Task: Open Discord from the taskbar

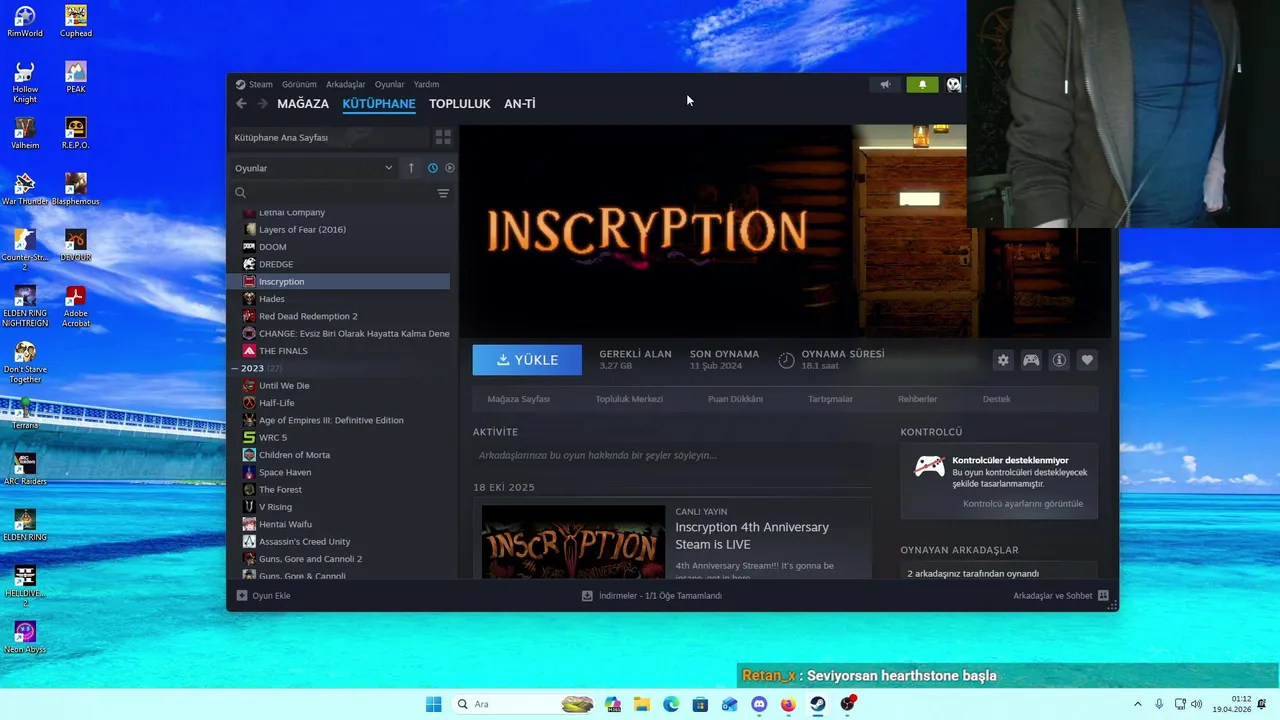Action: (x=759, y=704)
